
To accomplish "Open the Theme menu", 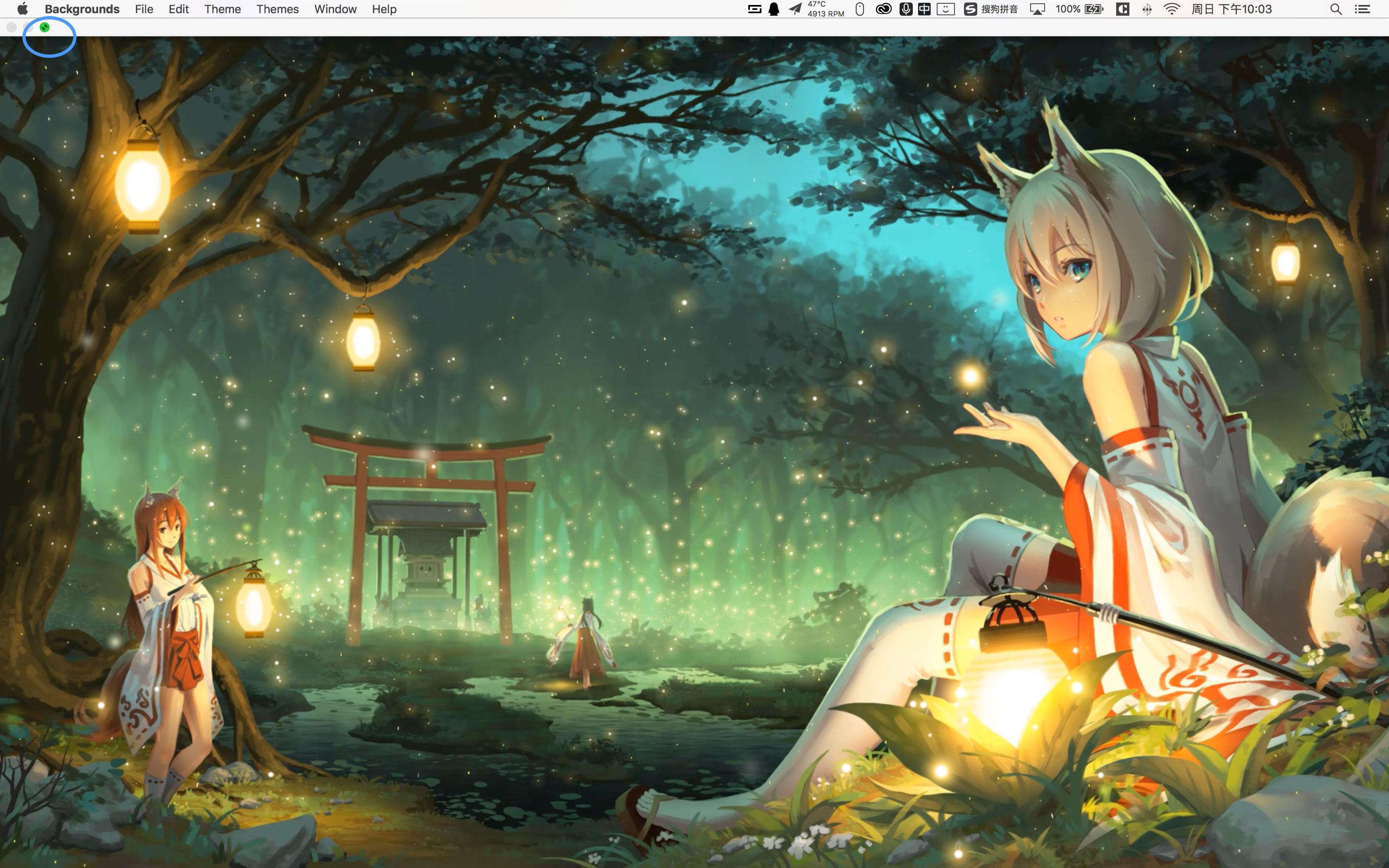I will click(x=222, y=9).
